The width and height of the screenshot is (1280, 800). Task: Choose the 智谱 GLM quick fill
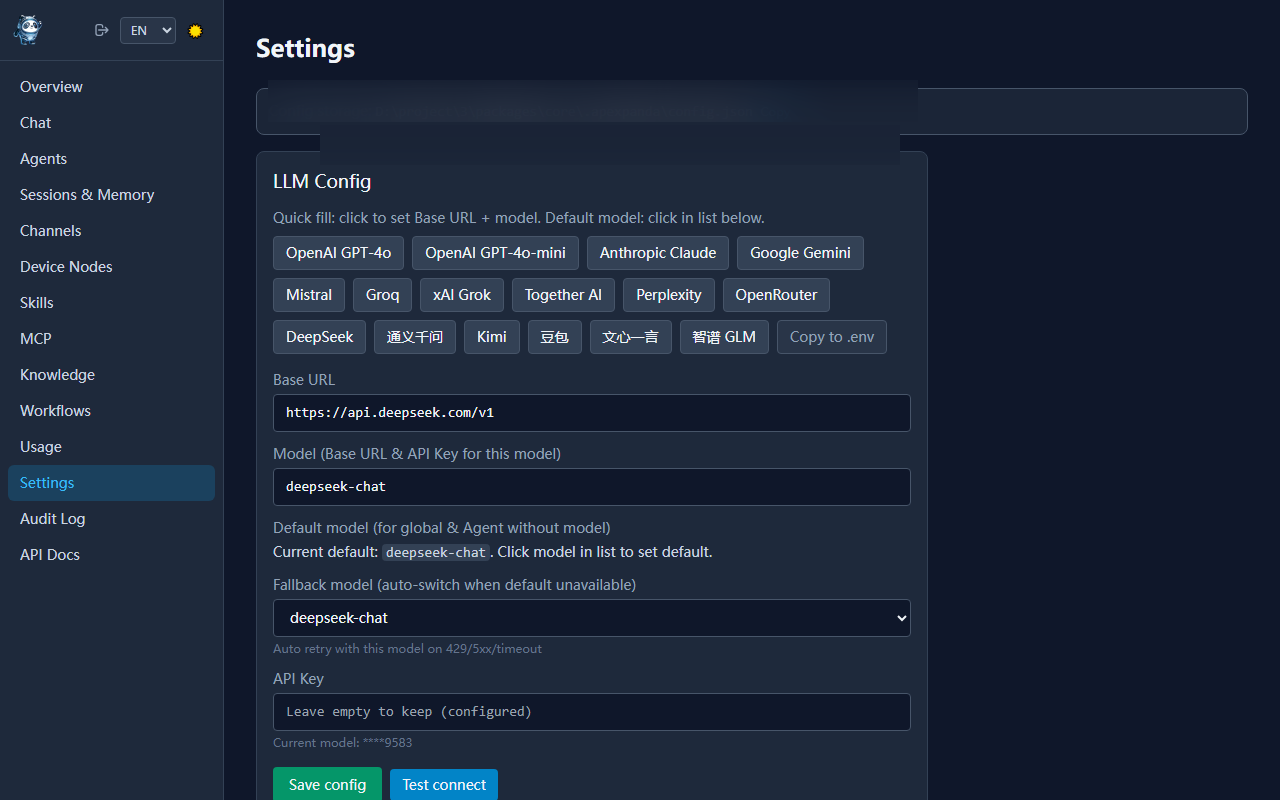tap(724, 337)
